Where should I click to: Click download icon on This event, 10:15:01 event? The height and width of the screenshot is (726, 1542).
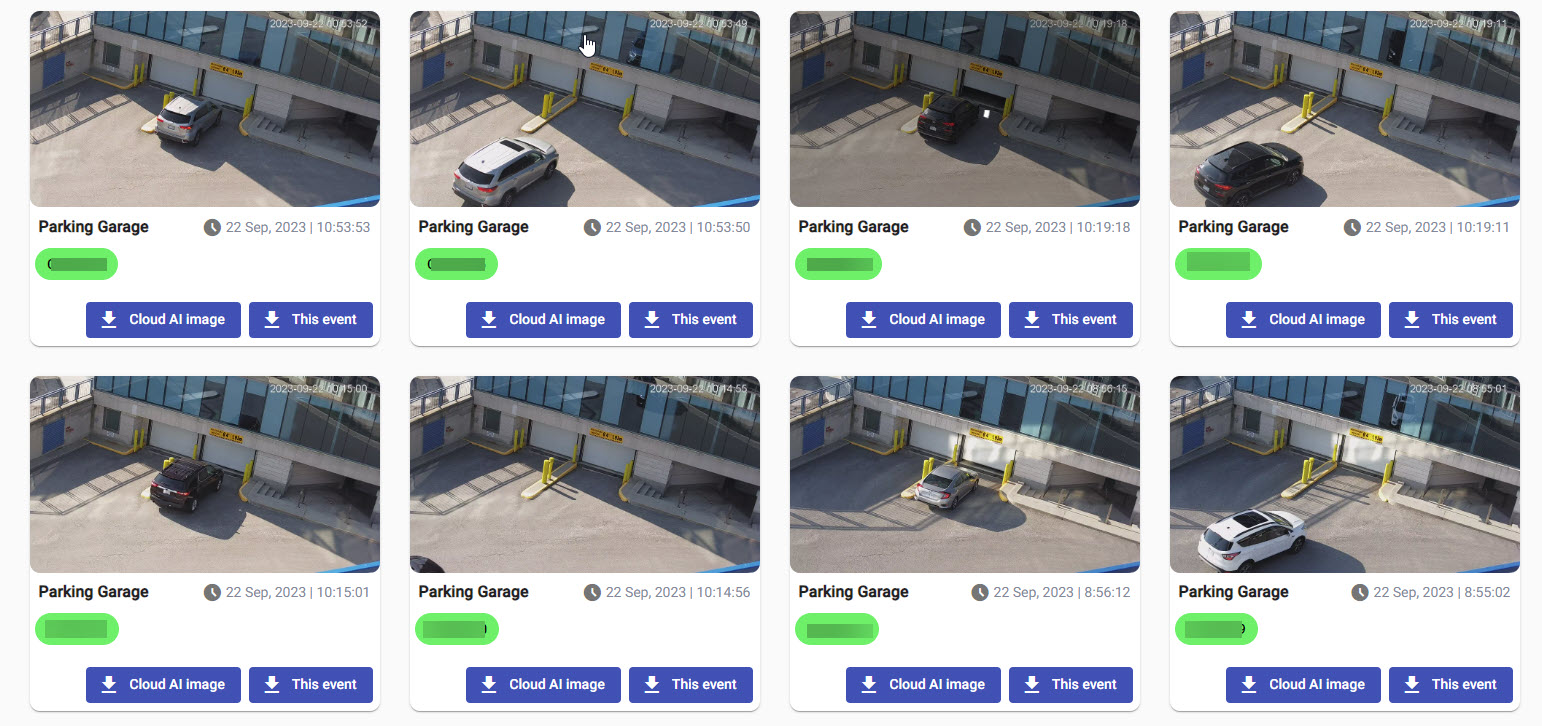tap(272, 685)
